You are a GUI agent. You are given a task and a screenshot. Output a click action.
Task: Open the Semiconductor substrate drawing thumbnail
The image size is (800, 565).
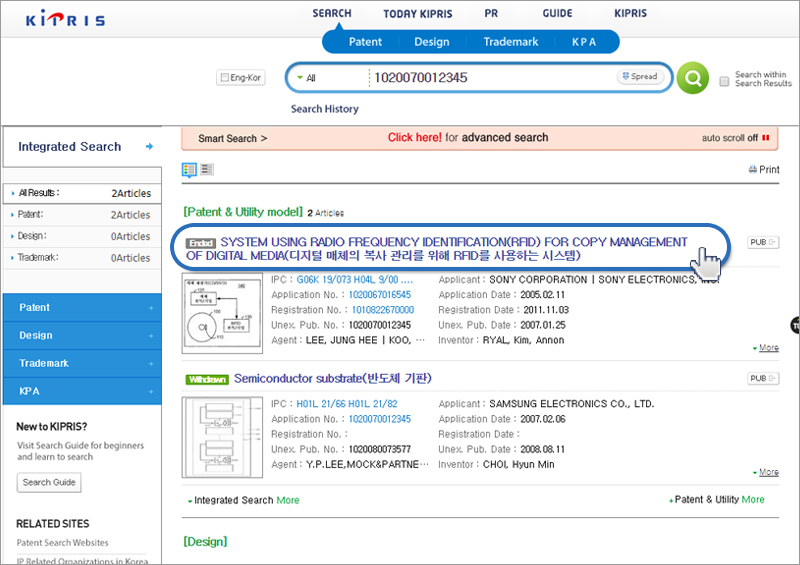point(222,437)
